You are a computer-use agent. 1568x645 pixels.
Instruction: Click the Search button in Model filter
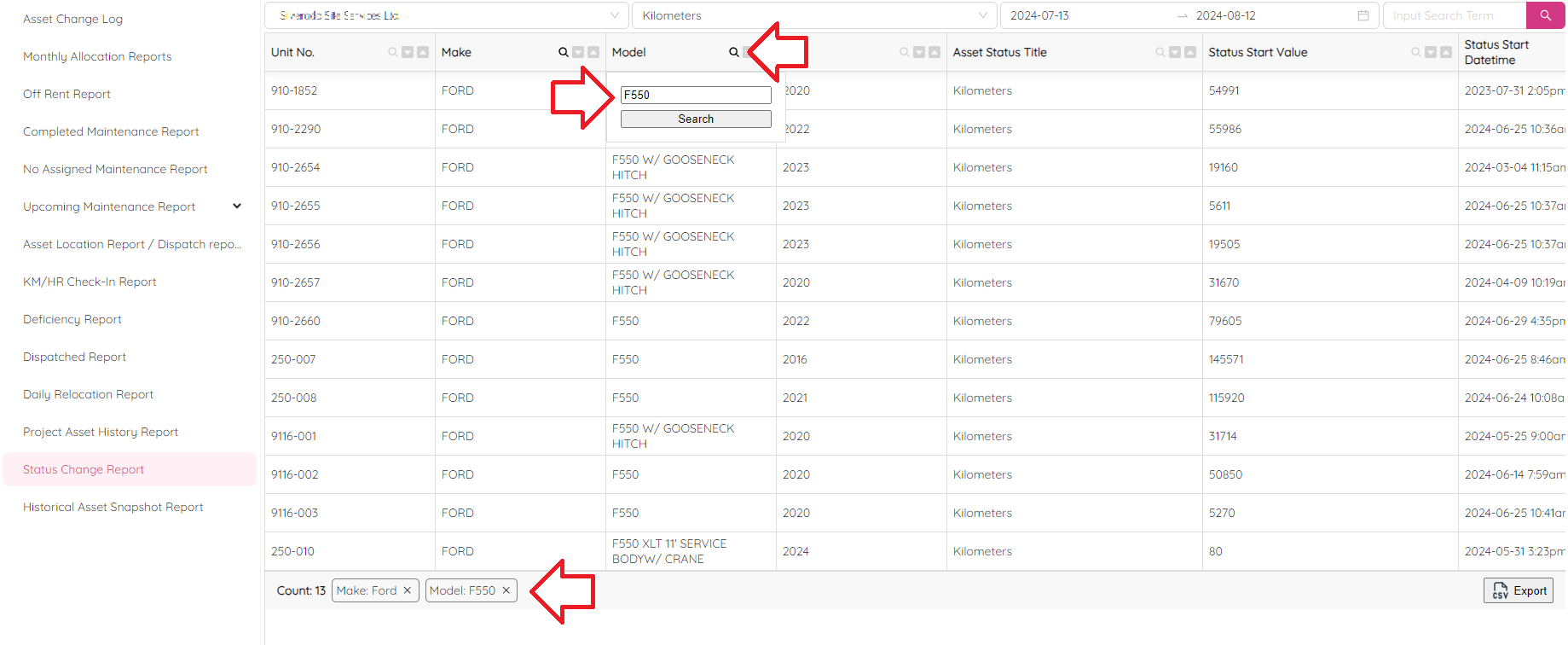[x=695, y=119]
